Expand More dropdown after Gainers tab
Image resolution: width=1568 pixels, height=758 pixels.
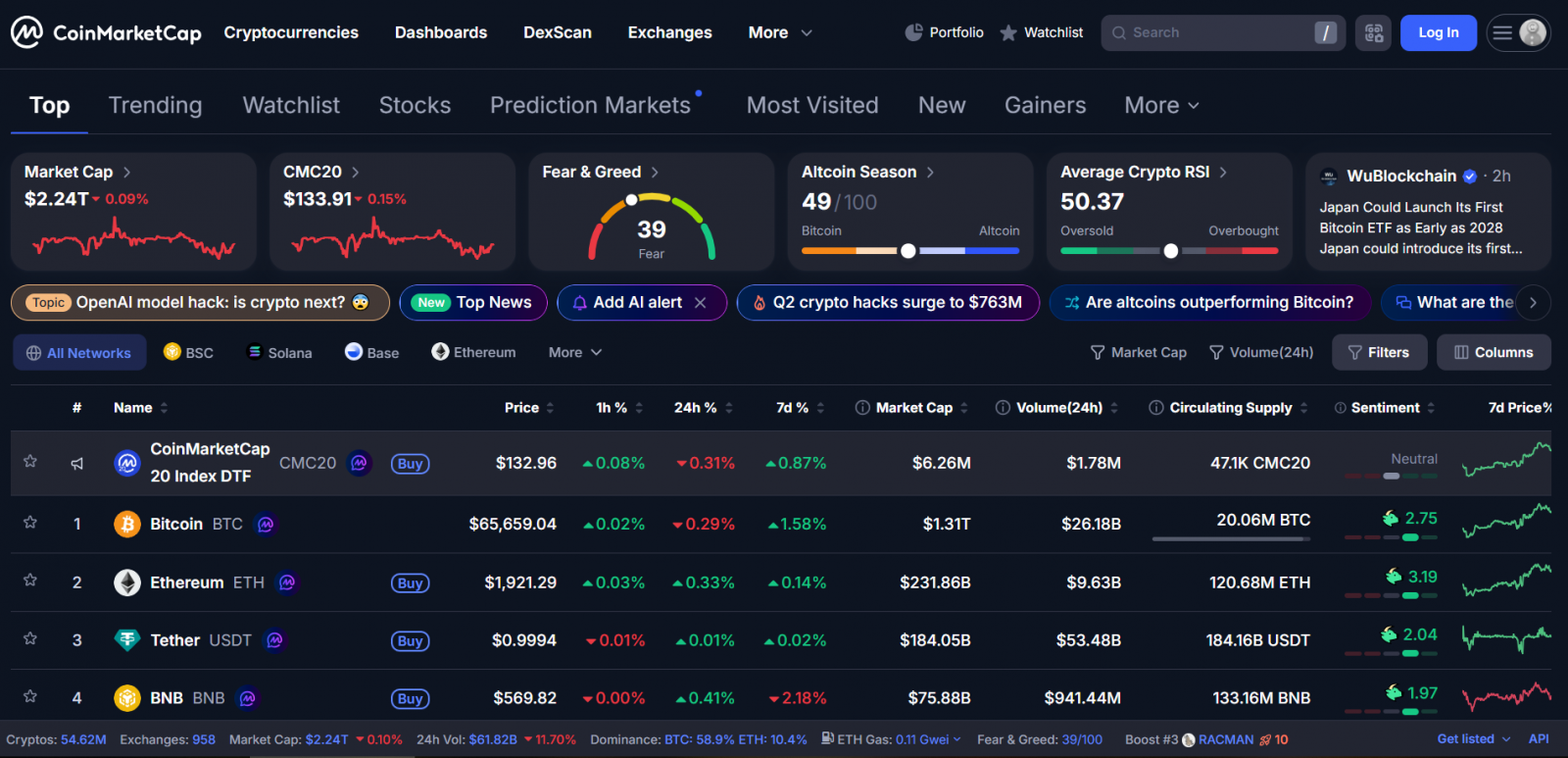[1162, 105]
